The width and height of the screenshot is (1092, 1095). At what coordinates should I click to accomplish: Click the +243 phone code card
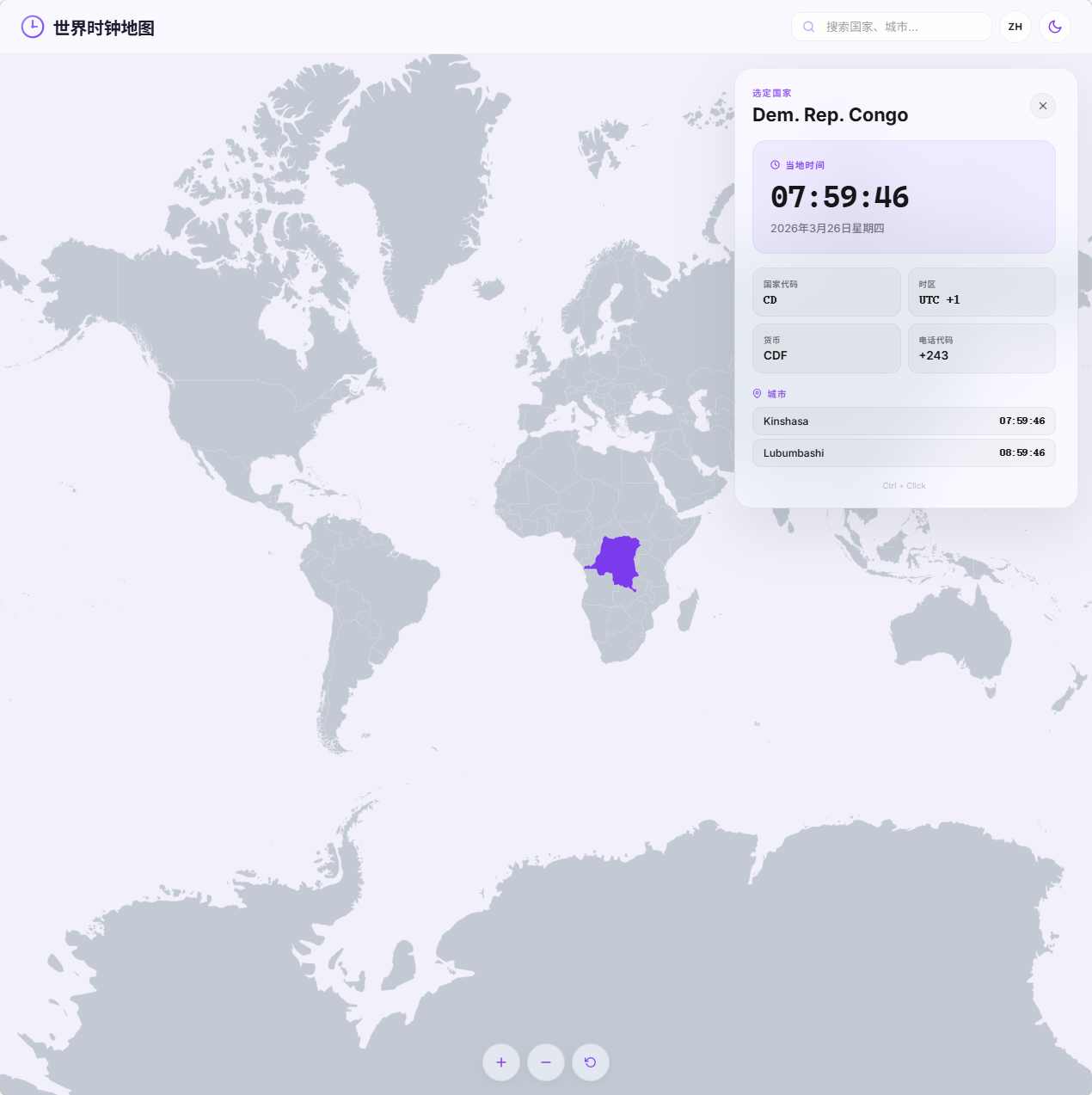click(981, 348)
